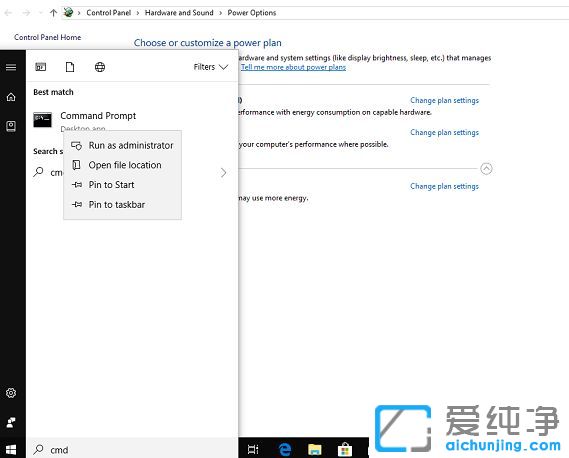Go up one level in Control Panel
Image resolution: width=569 pixels, height=458 pixels.
tap(53, 13)
